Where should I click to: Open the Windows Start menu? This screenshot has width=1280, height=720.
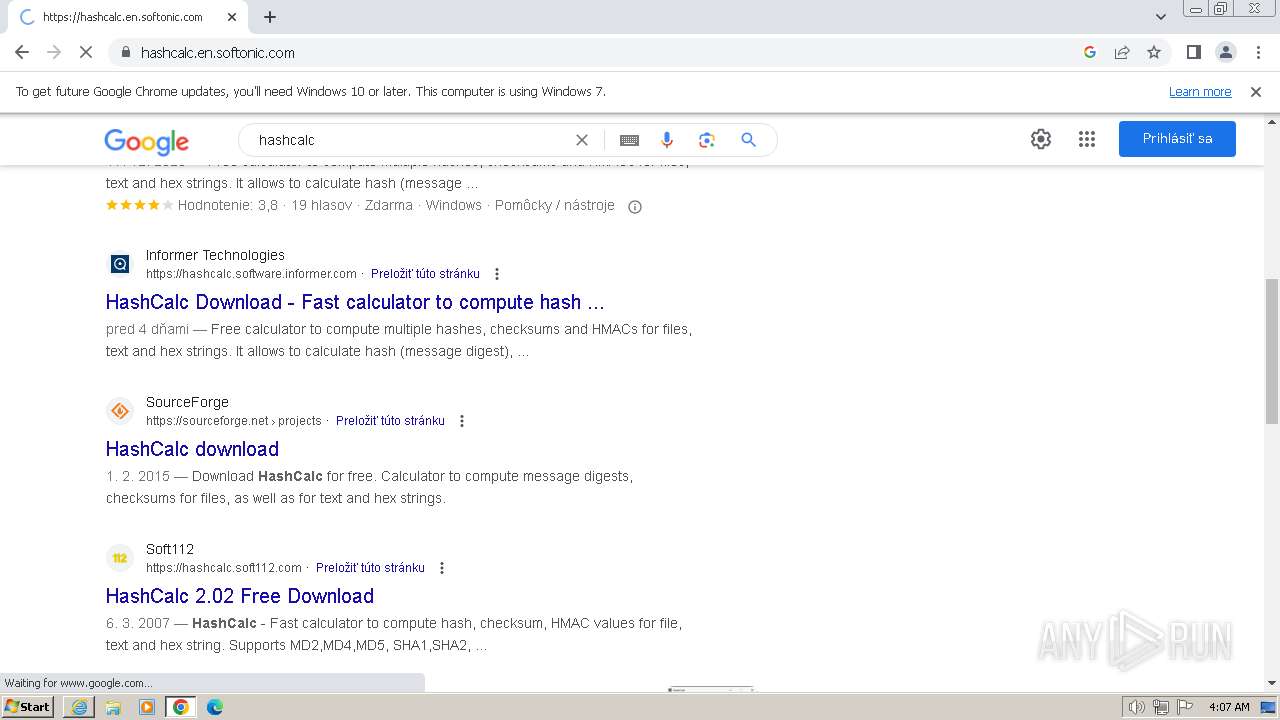(x=27, y=707)
